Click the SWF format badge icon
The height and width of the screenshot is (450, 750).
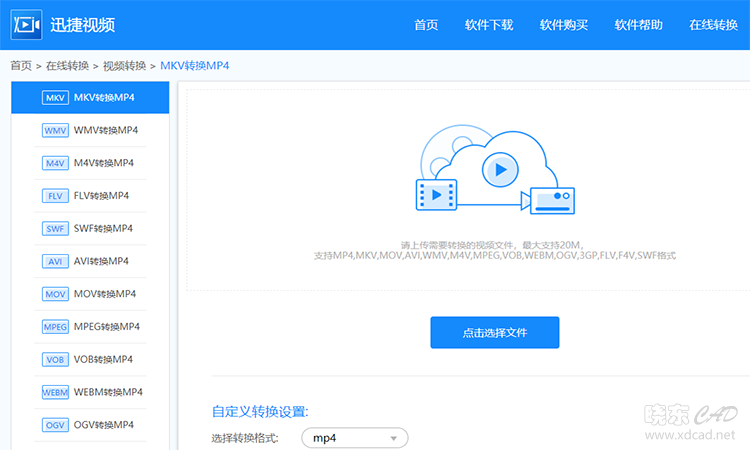[55, 229]
